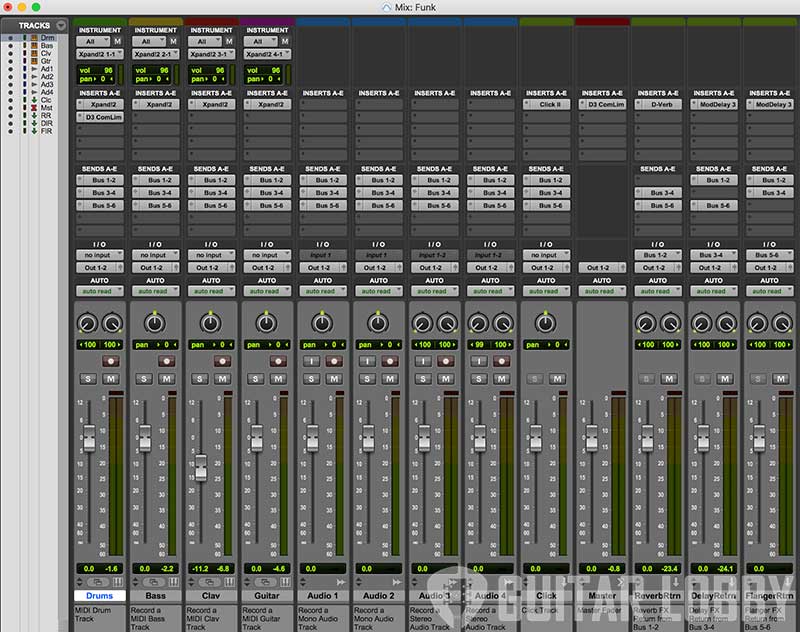Record-enable the Audio 2 track
This screenshot has width=800, height=632.
390,361
